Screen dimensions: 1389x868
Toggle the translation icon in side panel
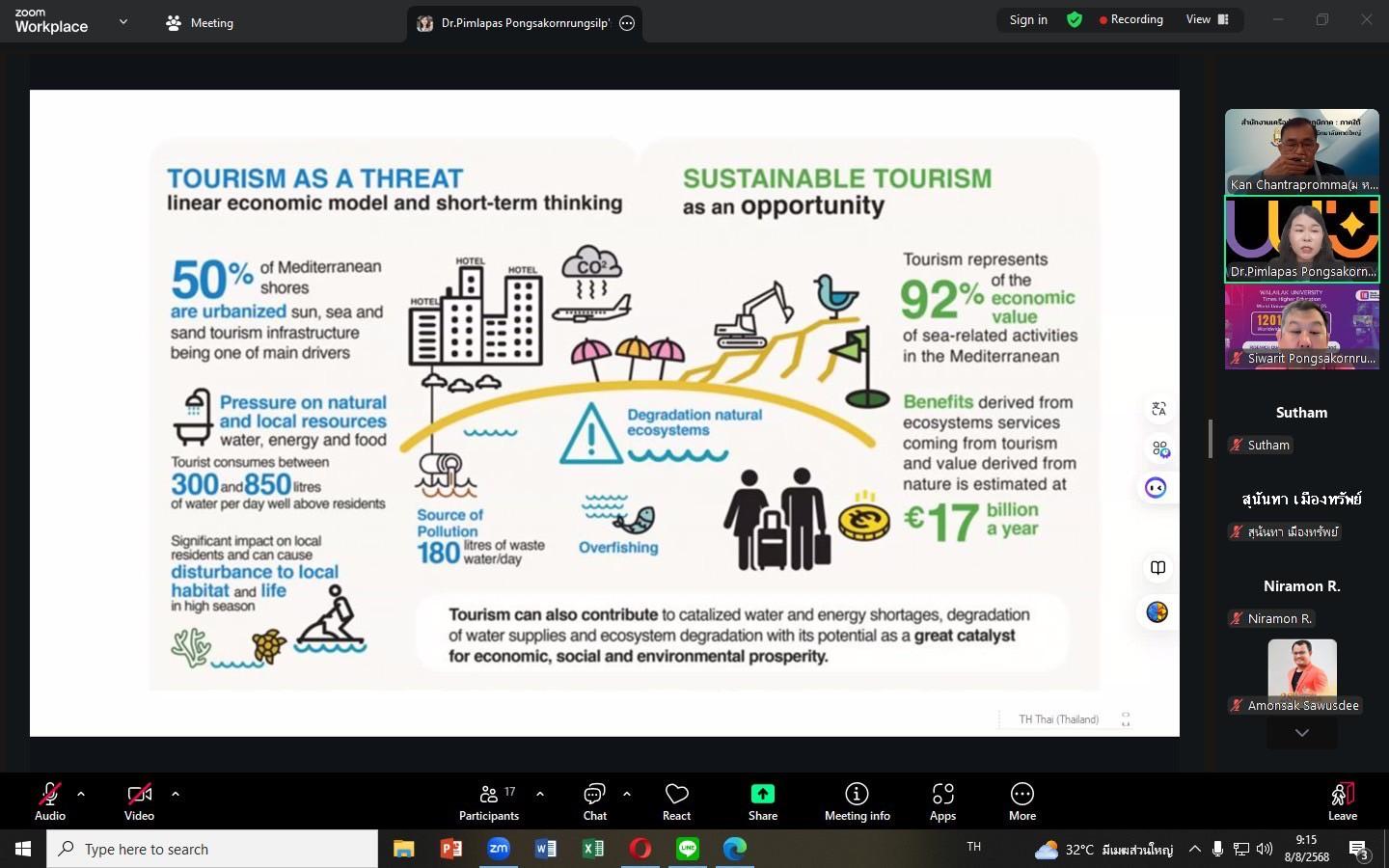tap(1158, 409)
